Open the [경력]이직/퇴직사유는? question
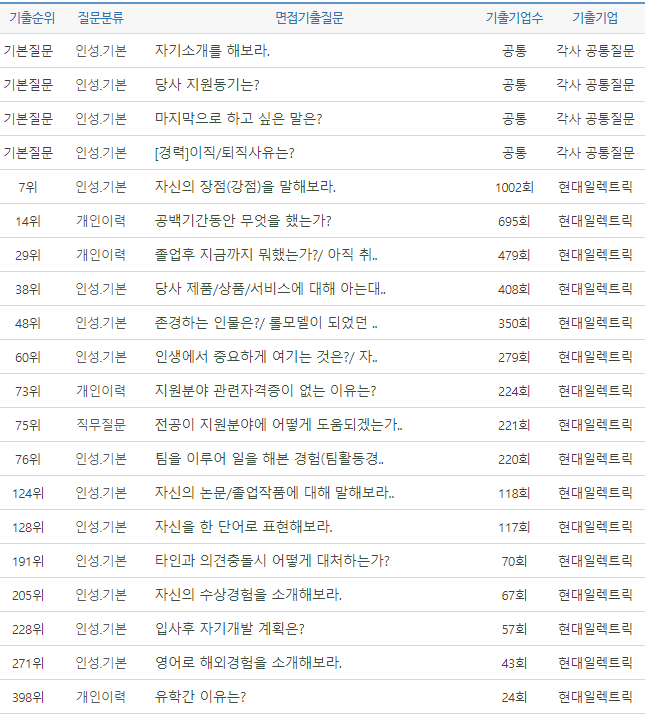The width and height of the screenshot is (645, 718). point(225,152)
